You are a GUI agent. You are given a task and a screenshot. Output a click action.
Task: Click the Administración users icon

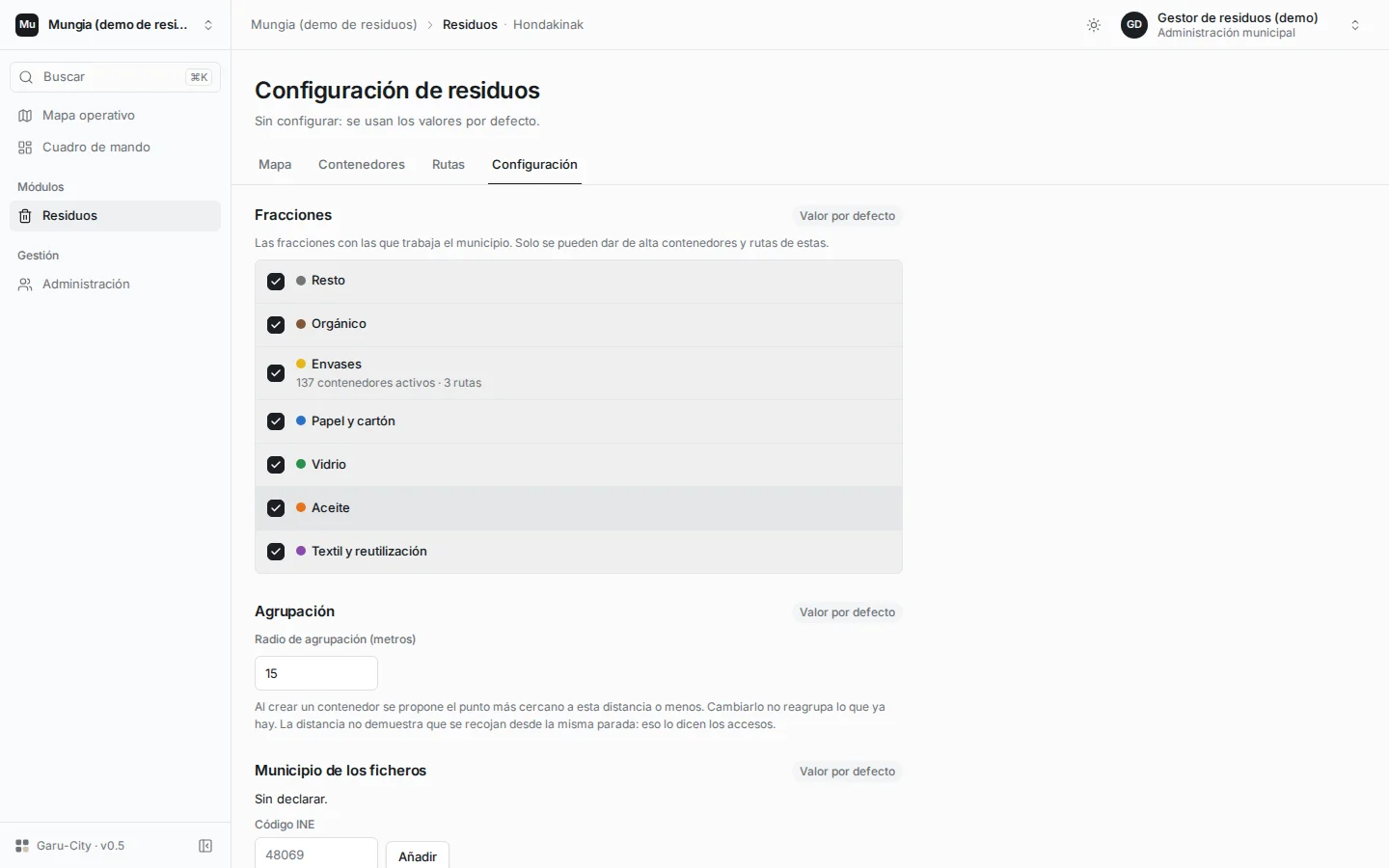point(25,285)
